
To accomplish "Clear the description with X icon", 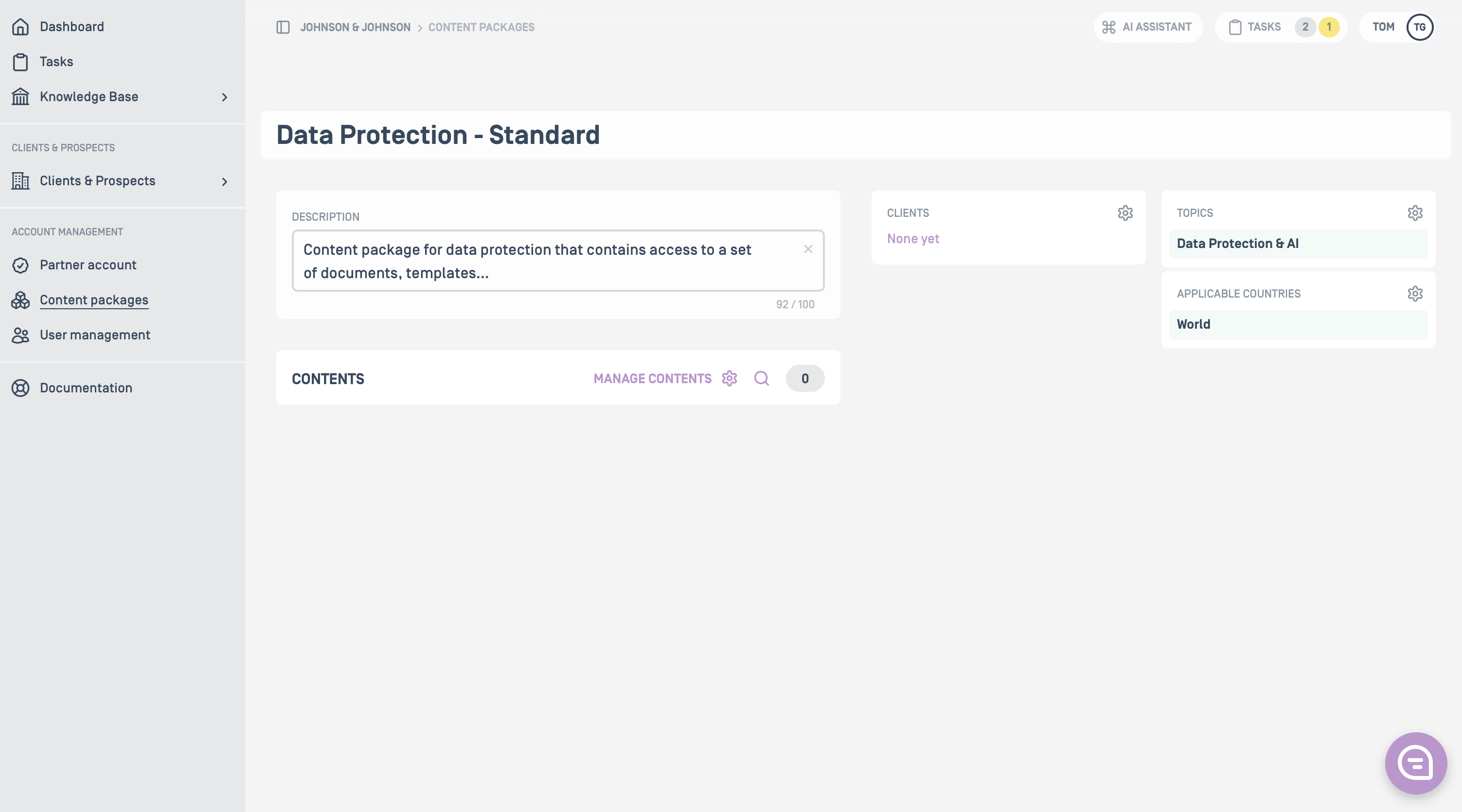I will coord(808,249).
